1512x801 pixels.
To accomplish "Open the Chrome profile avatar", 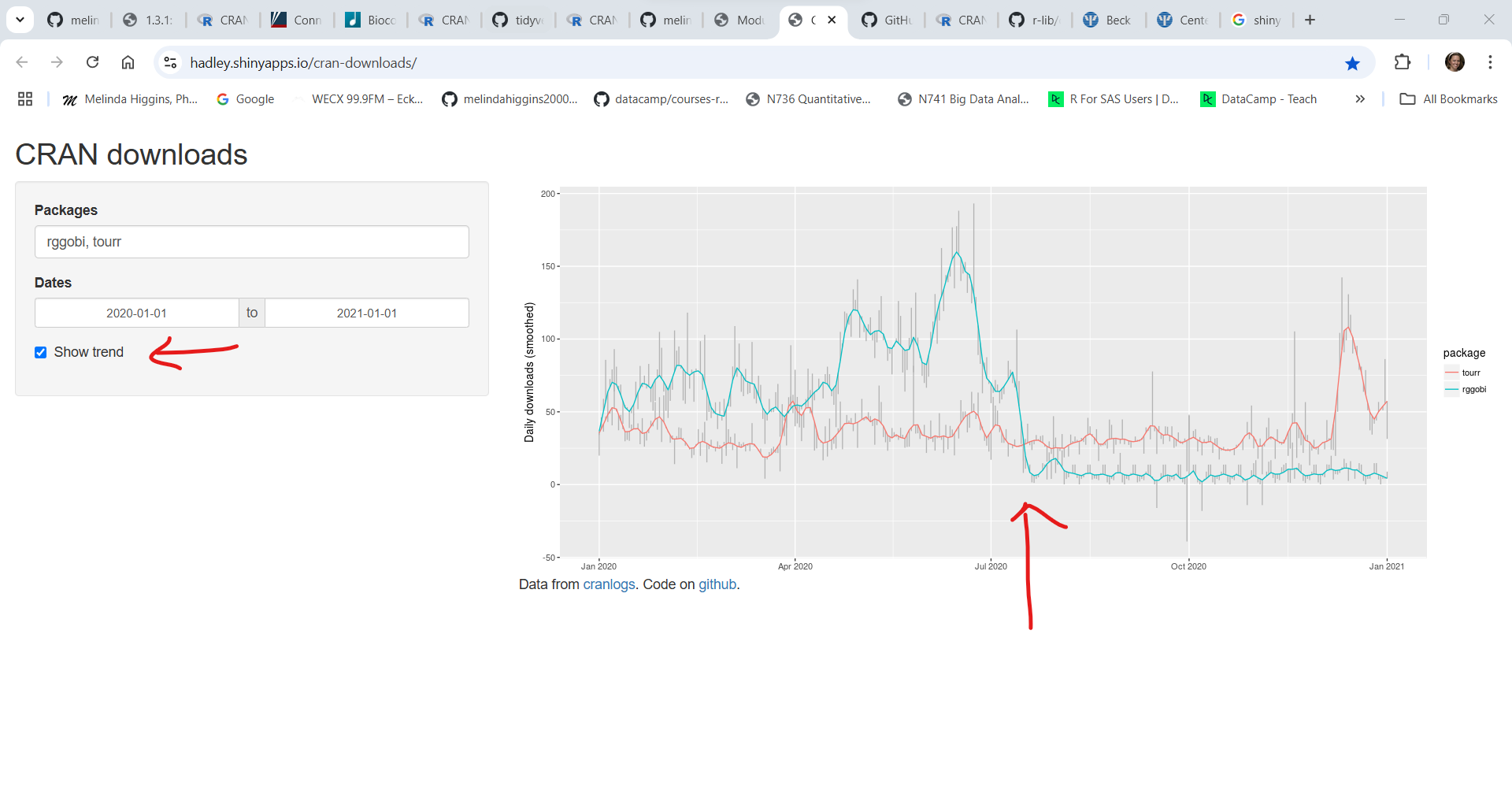I will tap(1454, 62).
